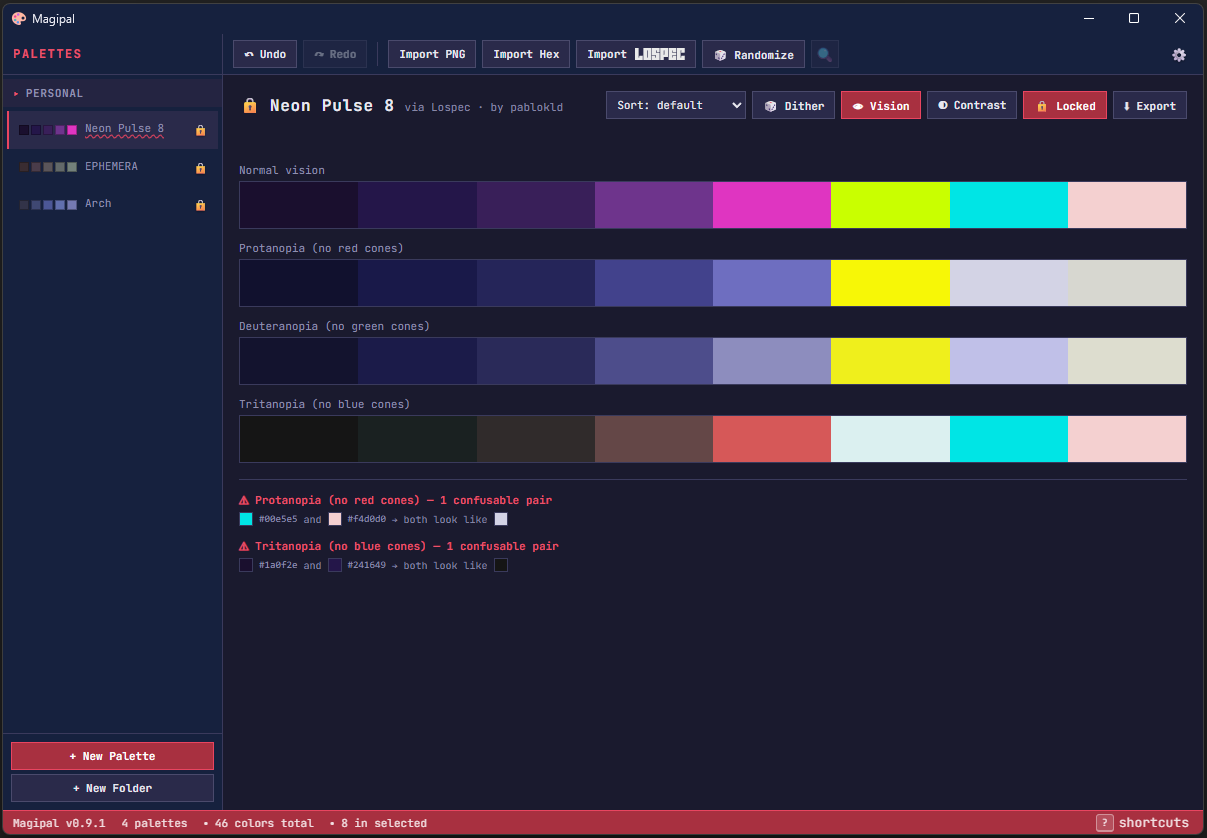Click the 'Normal vision' label
The width and height of the screenshot is (1207, 838).
coord(282,170)
